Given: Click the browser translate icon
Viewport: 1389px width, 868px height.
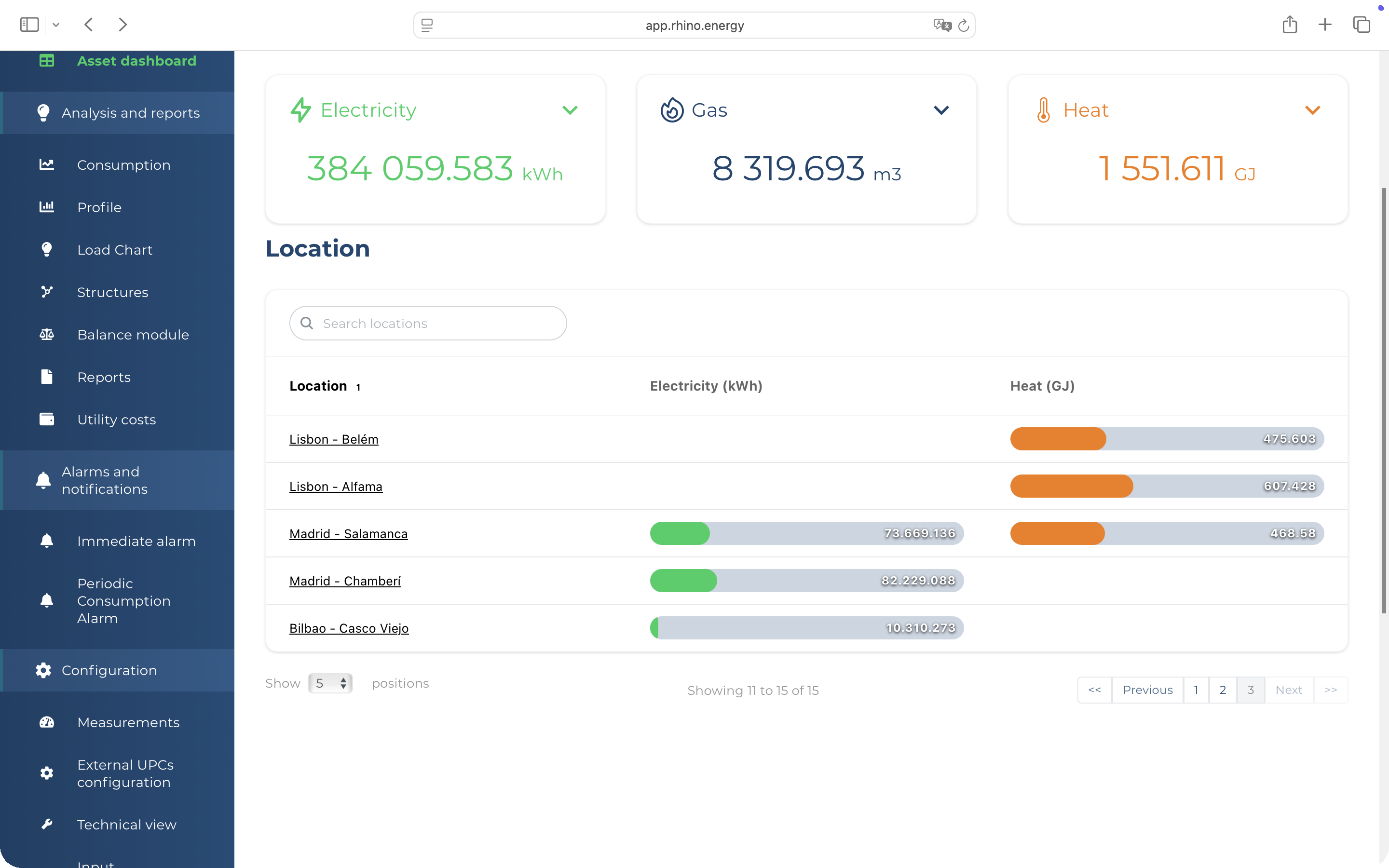Looking at the screenshot, I should (942, 25).
